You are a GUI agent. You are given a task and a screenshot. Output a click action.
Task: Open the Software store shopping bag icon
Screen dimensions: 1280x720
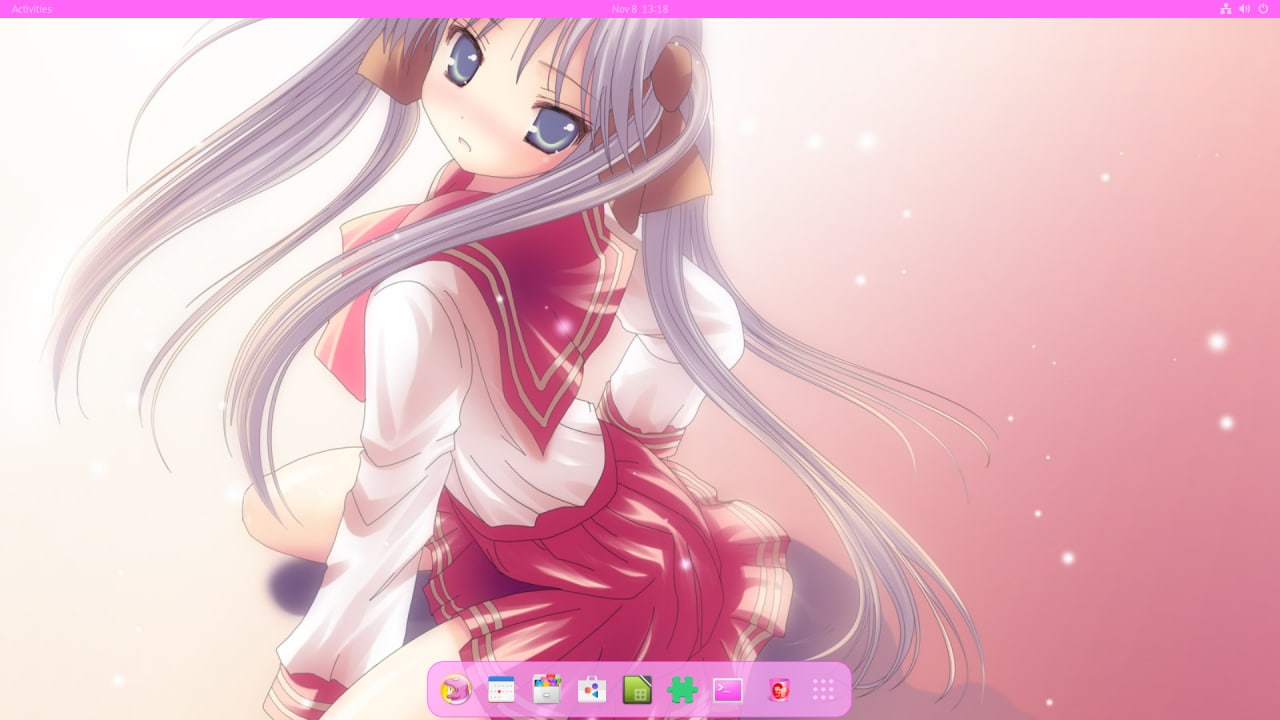click(592, 689)
